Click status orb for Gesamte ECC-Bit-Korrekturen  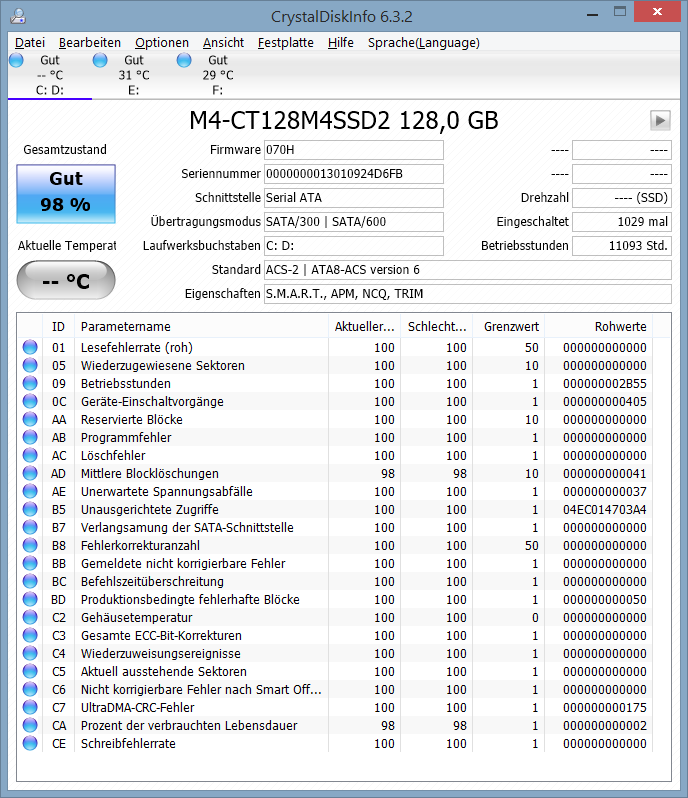pyautogui.click(x=30, y=635)
